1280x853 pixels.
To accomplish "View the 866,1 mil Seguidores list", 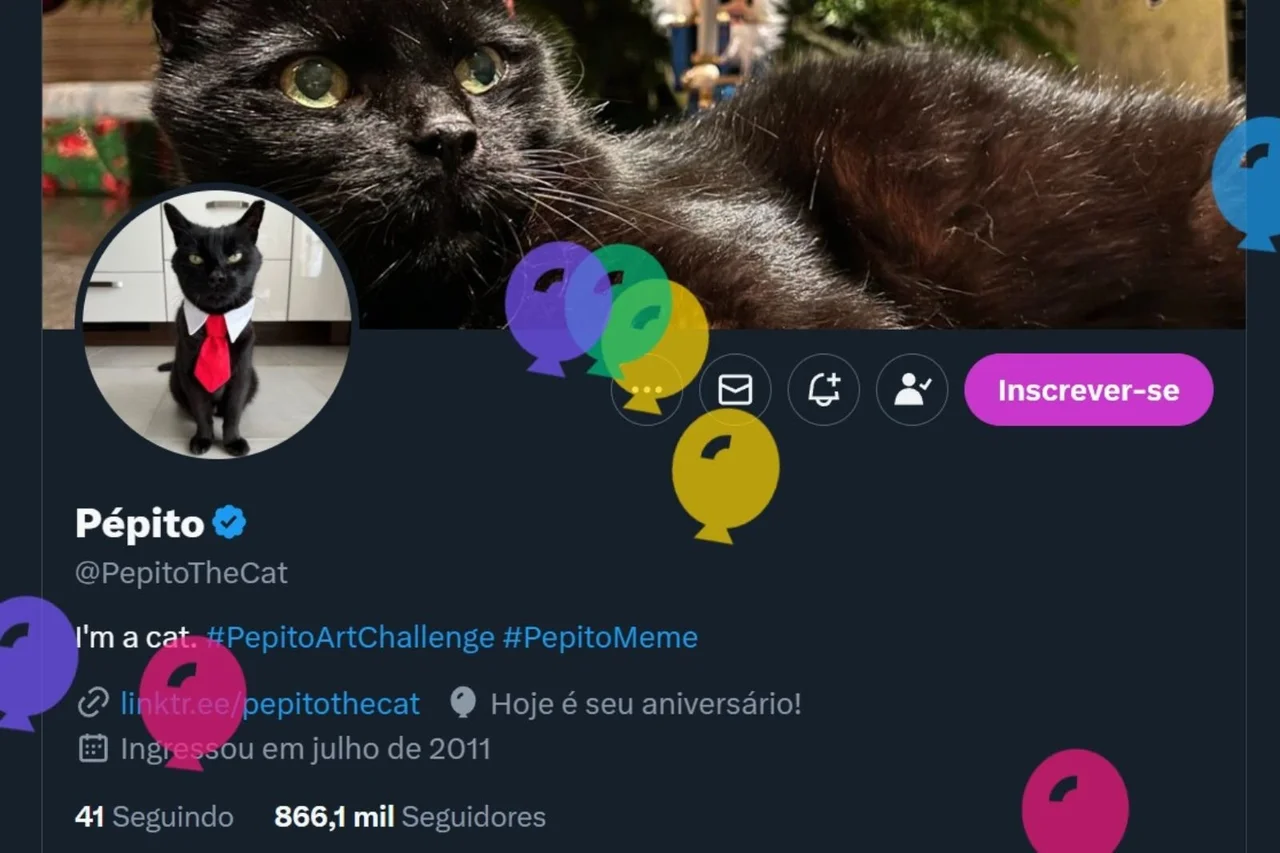I will click(411, 816).
